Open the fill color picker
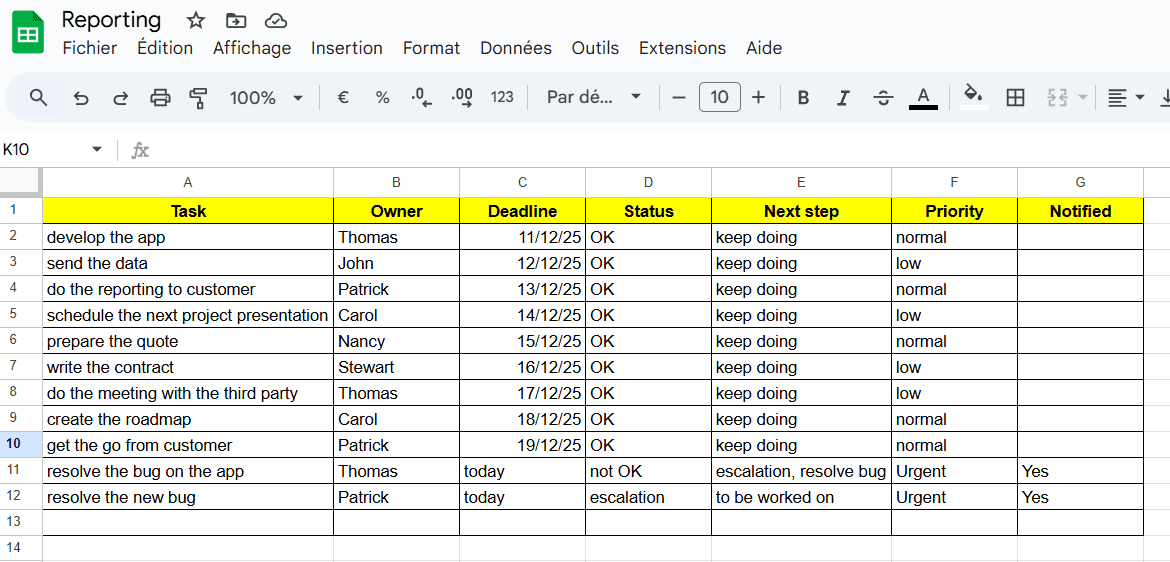 (x=973, y=96)
